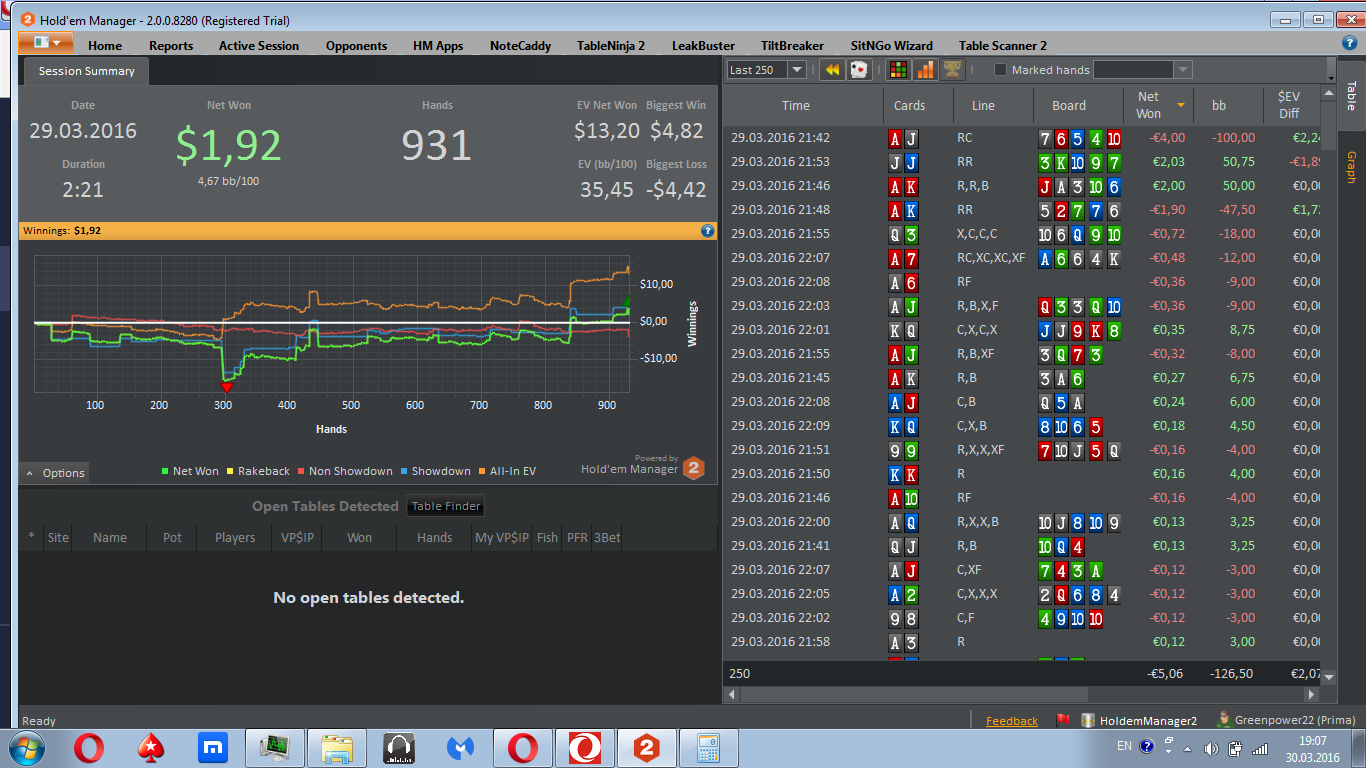This screenshot has height=768, width=1366.
Task: Expand the graph Options panel
Action: (55, 473)
